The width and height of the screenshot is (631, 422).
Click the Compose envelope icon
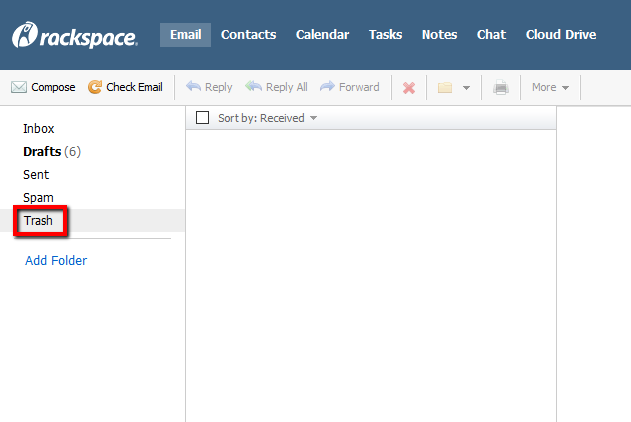coord(19,87)
